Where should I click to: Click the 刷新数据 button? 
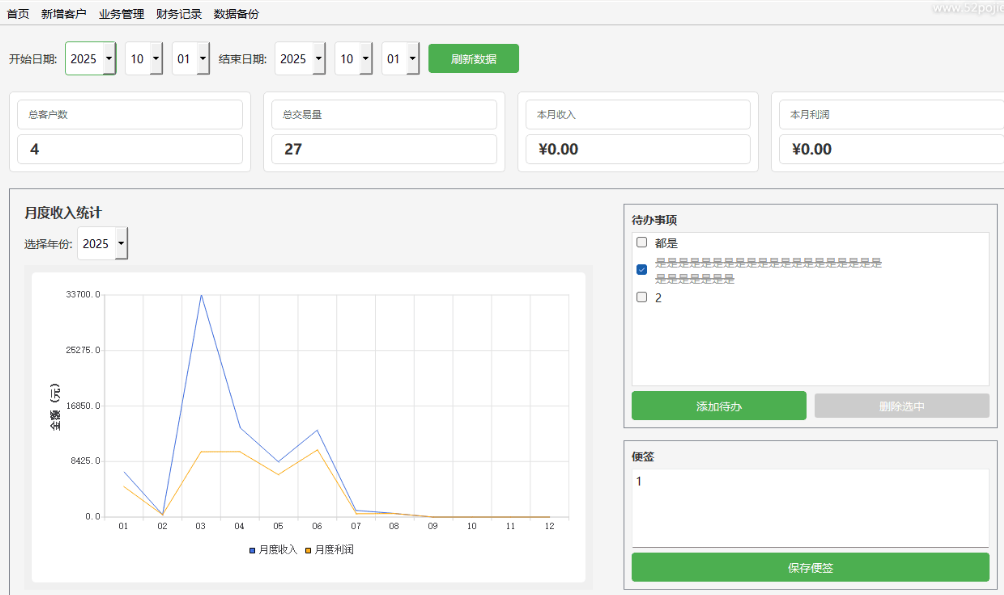[x=473, y=59]
